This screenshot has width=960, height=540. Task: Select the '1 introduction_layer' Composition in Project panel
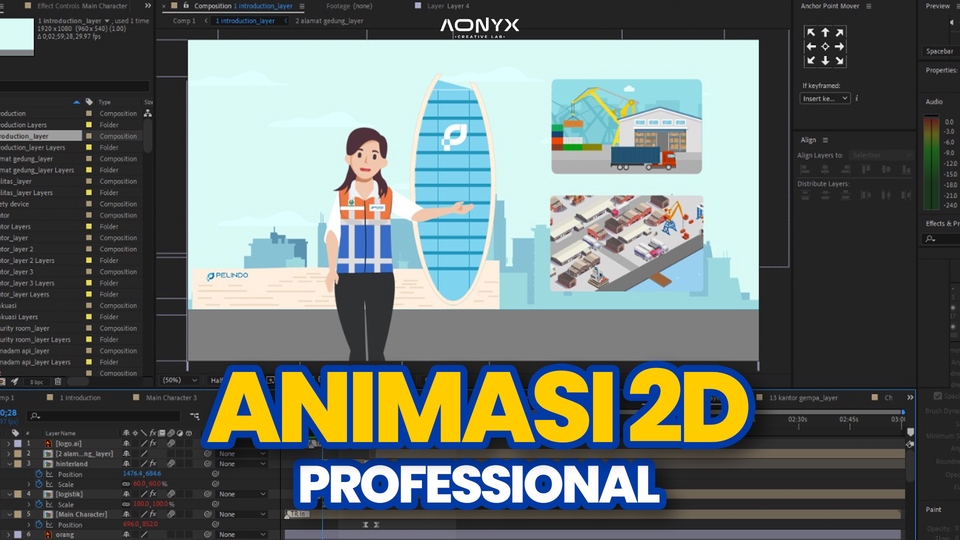40,136
